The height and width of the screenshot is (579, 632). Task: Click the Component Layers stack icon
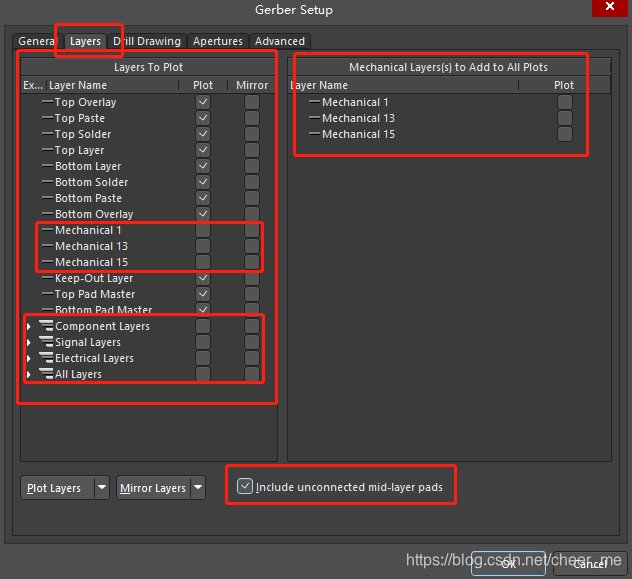pos(45,326)
